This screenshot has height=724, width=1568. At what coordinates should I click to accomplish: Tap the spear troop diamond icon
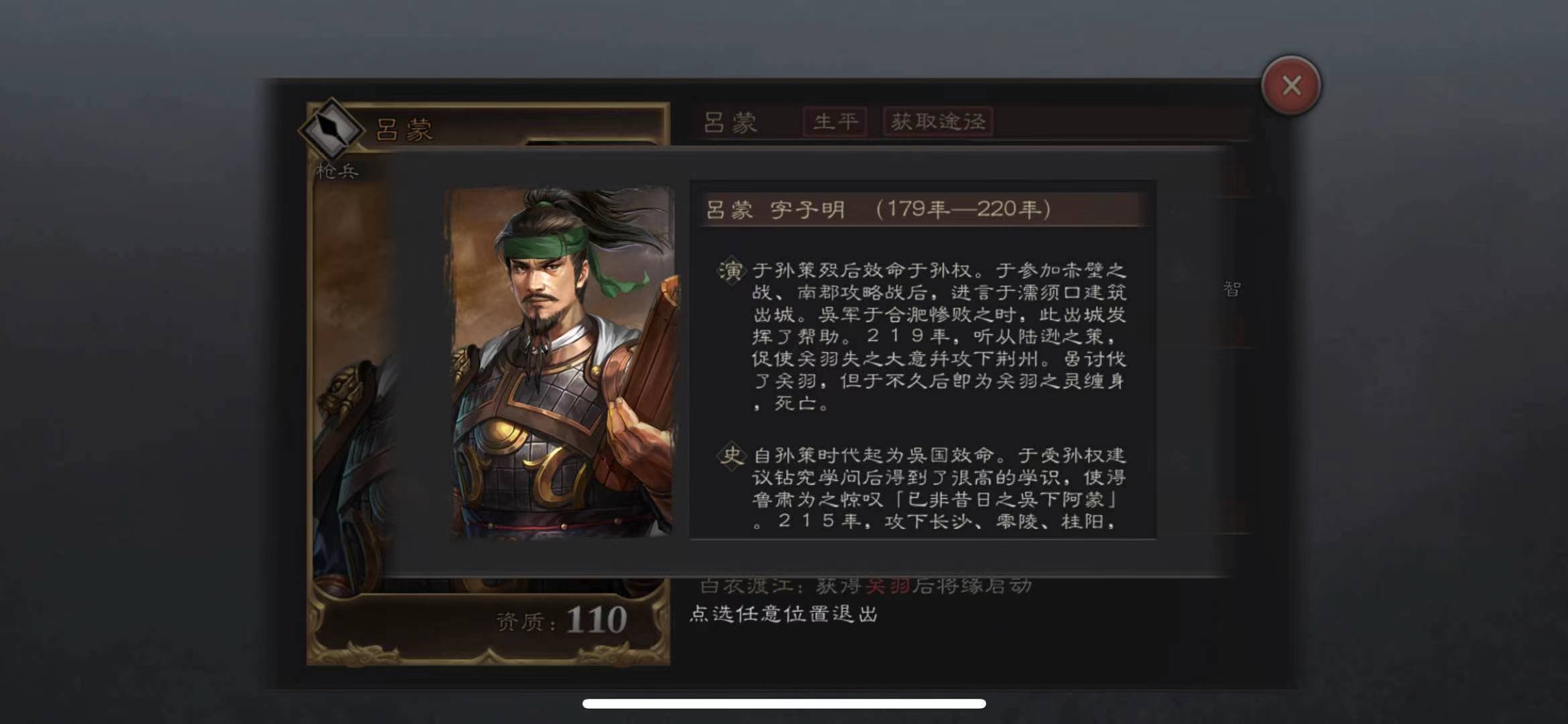coord(331,128)
